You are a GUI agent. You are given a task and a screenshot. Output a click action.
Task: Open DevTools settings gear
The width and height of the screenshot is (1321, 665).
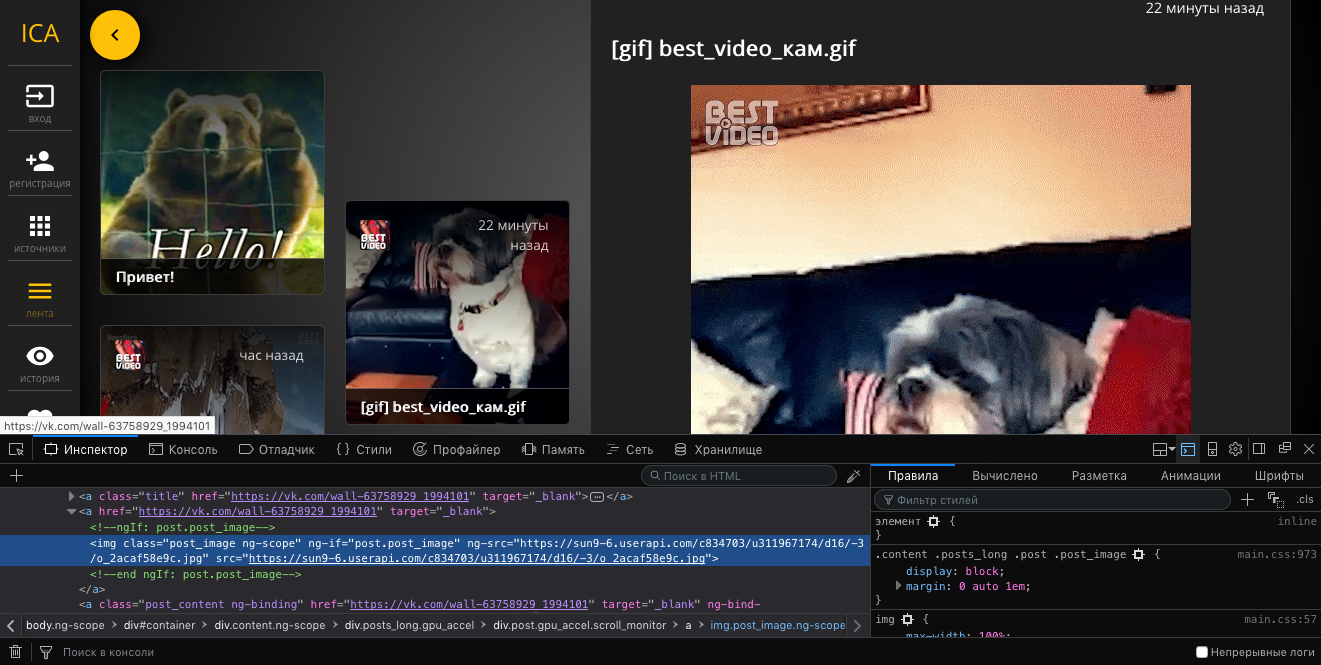click(1235, 449)
